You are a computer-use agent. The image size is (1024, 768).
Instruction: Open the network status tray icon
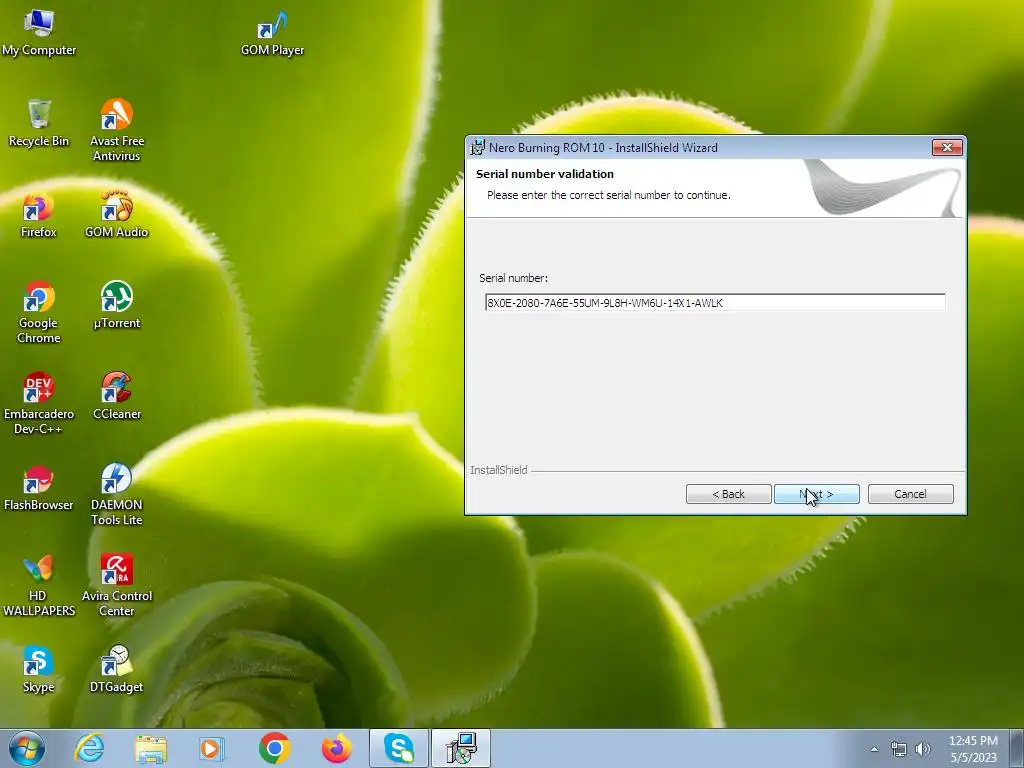(x=899, y=749)
